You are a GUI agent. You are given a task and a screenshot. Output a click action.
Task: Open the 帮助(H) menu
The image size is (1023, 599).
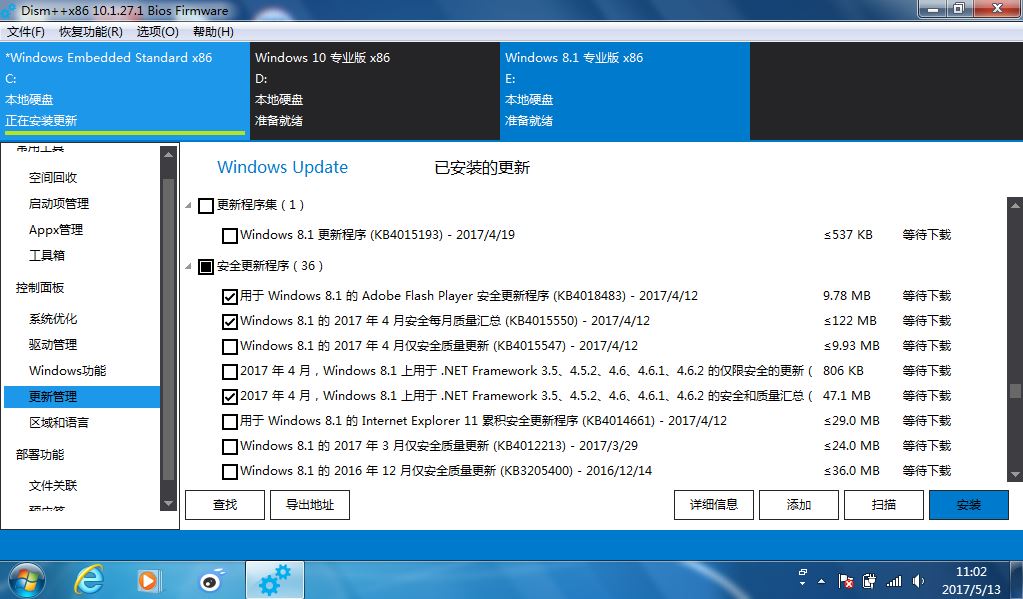pyautogui.click(x=213, y=32)
